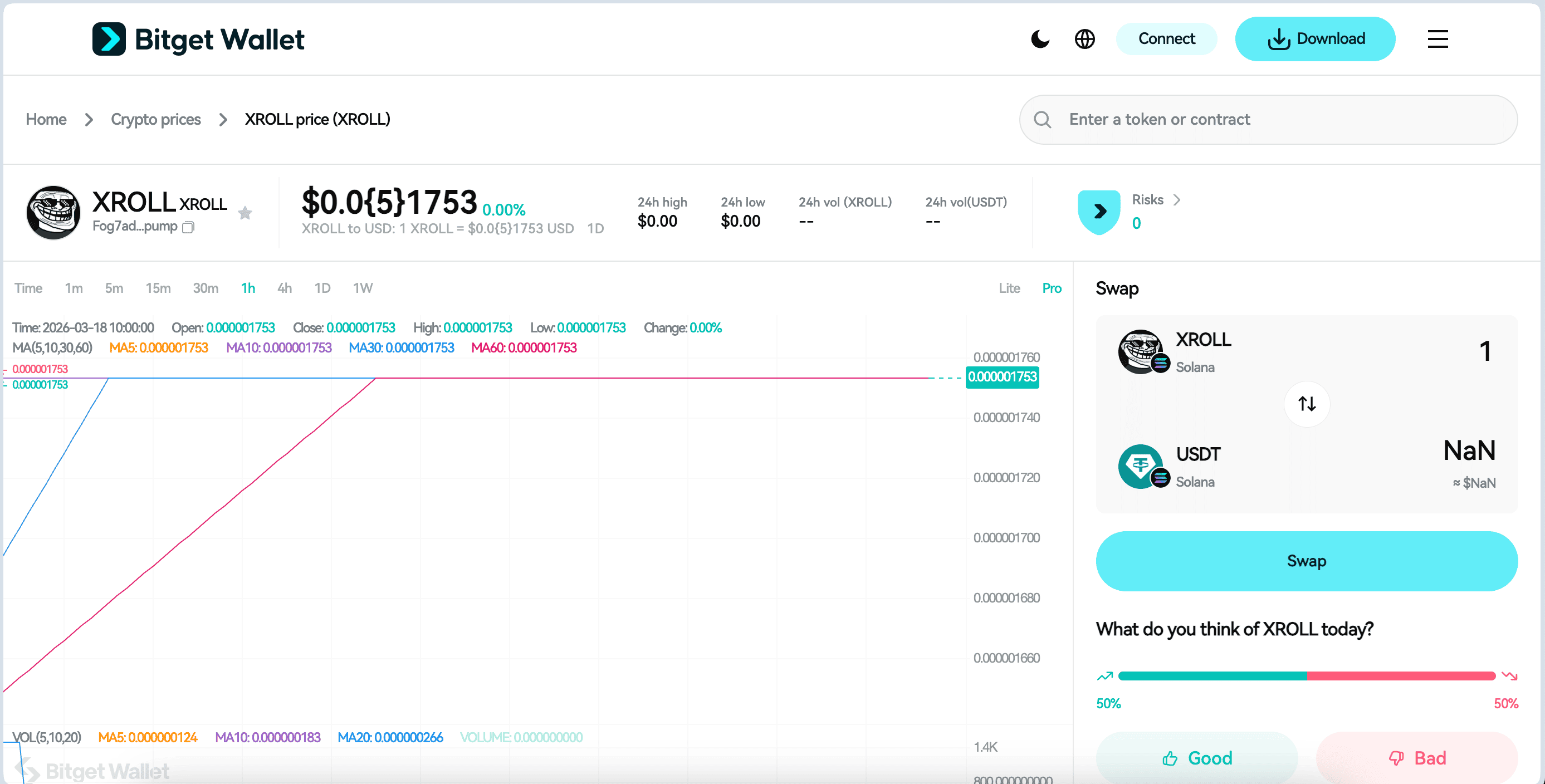Switch chart to Lite mode
The width and height of the screenshot is (1545, 784).
1009,288
